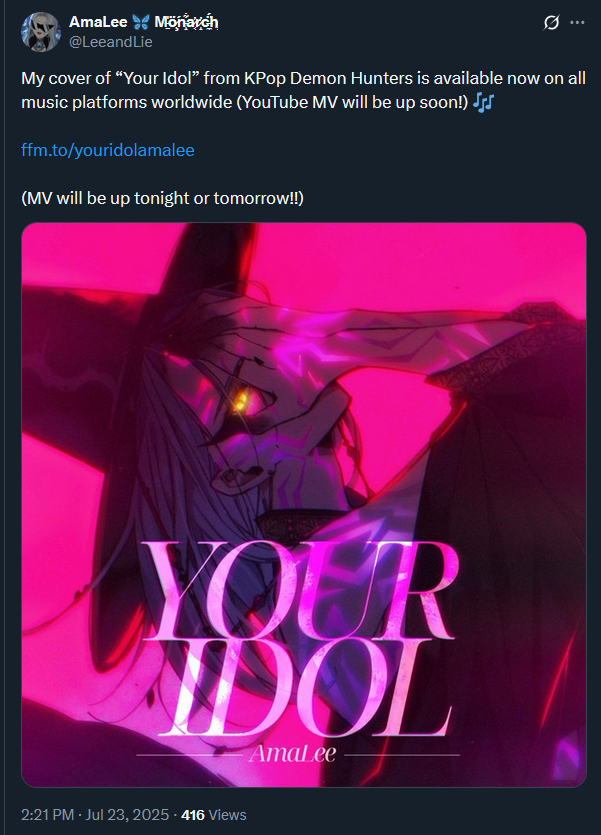Open the three-dot more options menu
The image size is (601, 835).
click(578, 22)
